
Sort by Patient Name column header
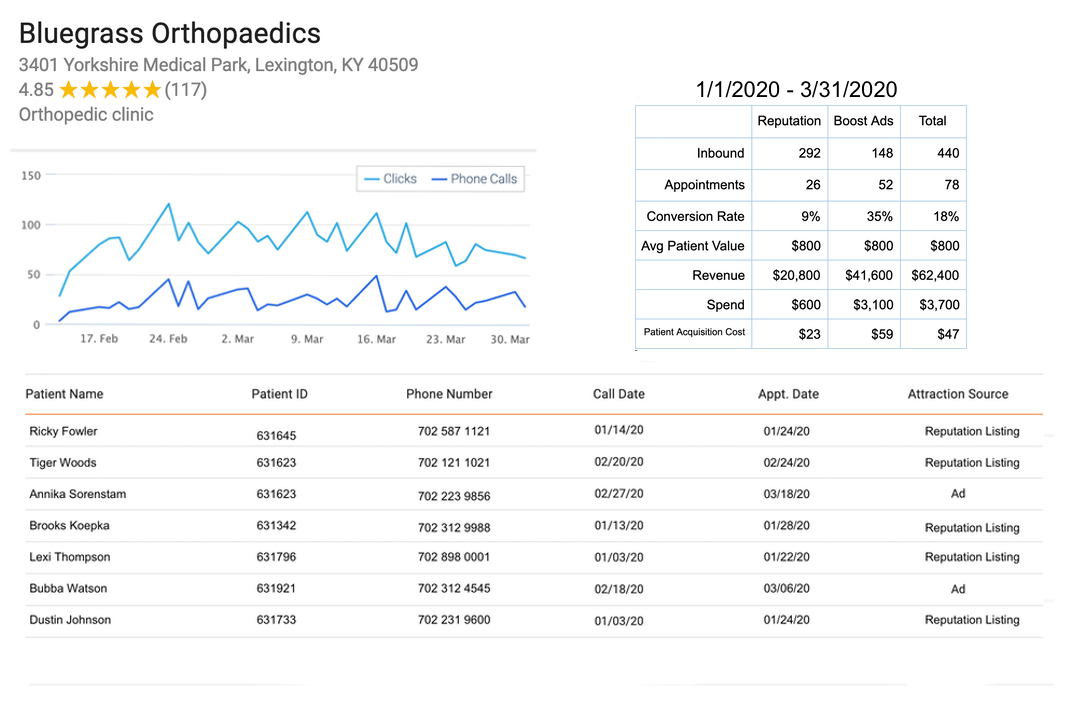click(64, 394)
